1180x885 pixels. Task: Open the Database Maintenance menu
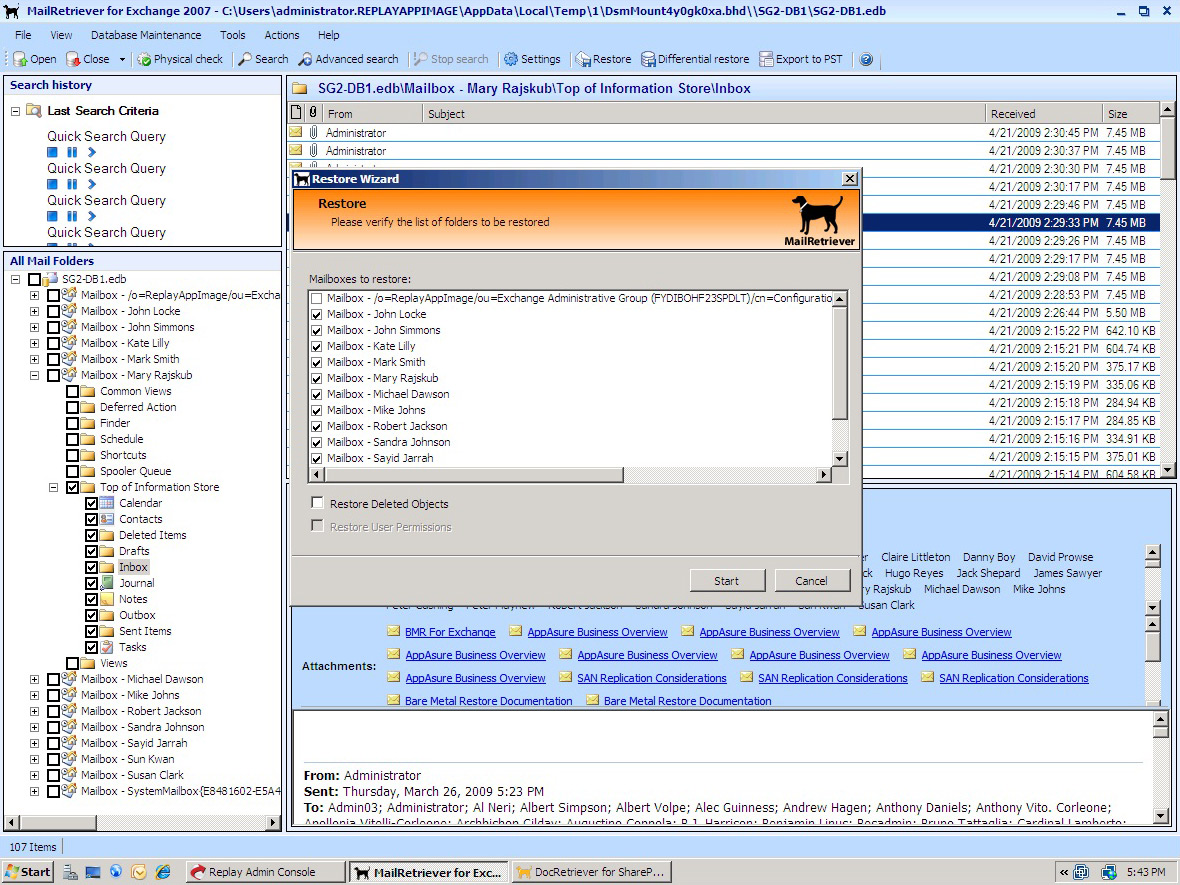click(x=146, y=35)
